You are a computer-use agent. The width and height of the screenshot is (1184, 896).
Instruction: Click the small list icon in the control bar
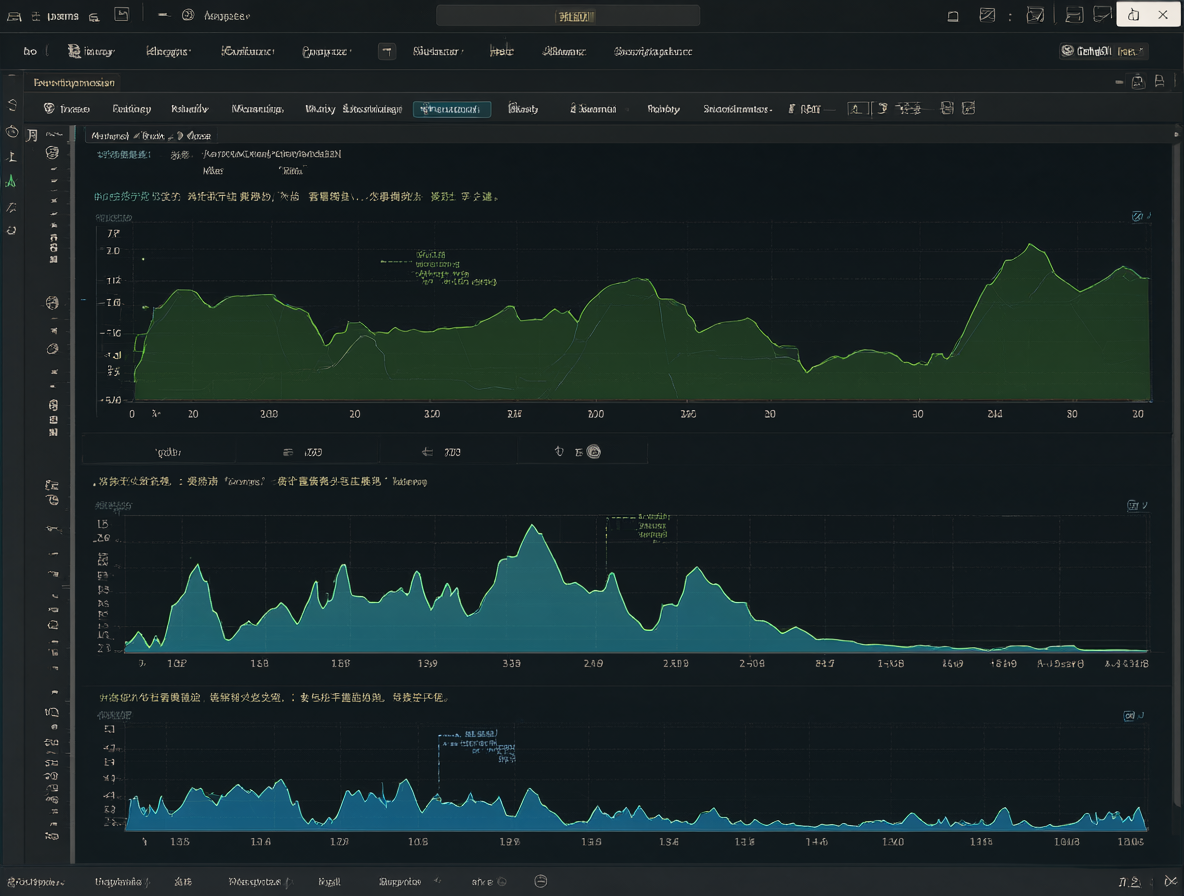coord(288,452)
